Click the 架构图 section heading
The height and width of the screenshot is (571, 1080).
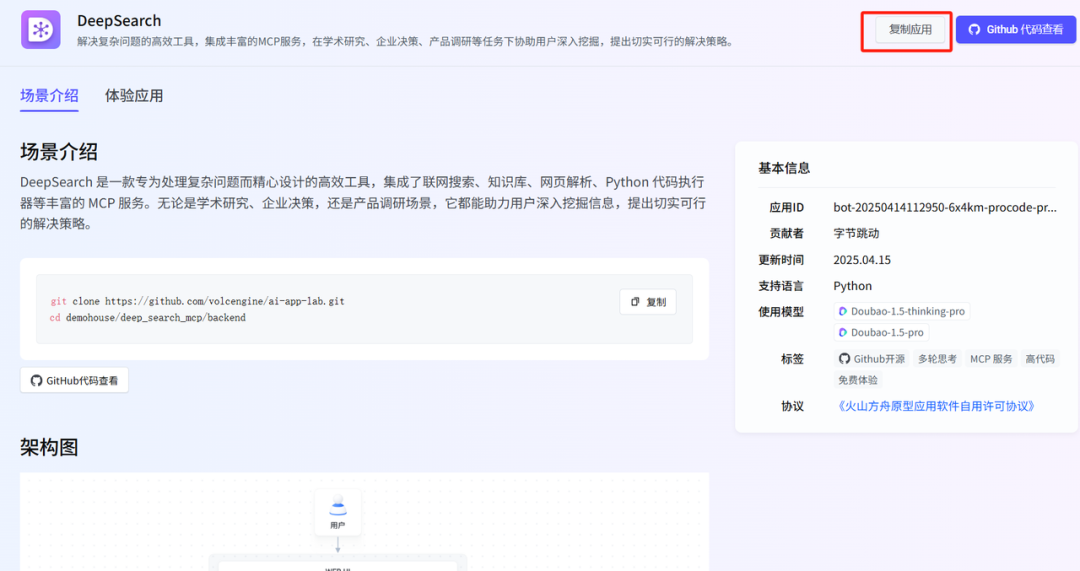(49, 447)
